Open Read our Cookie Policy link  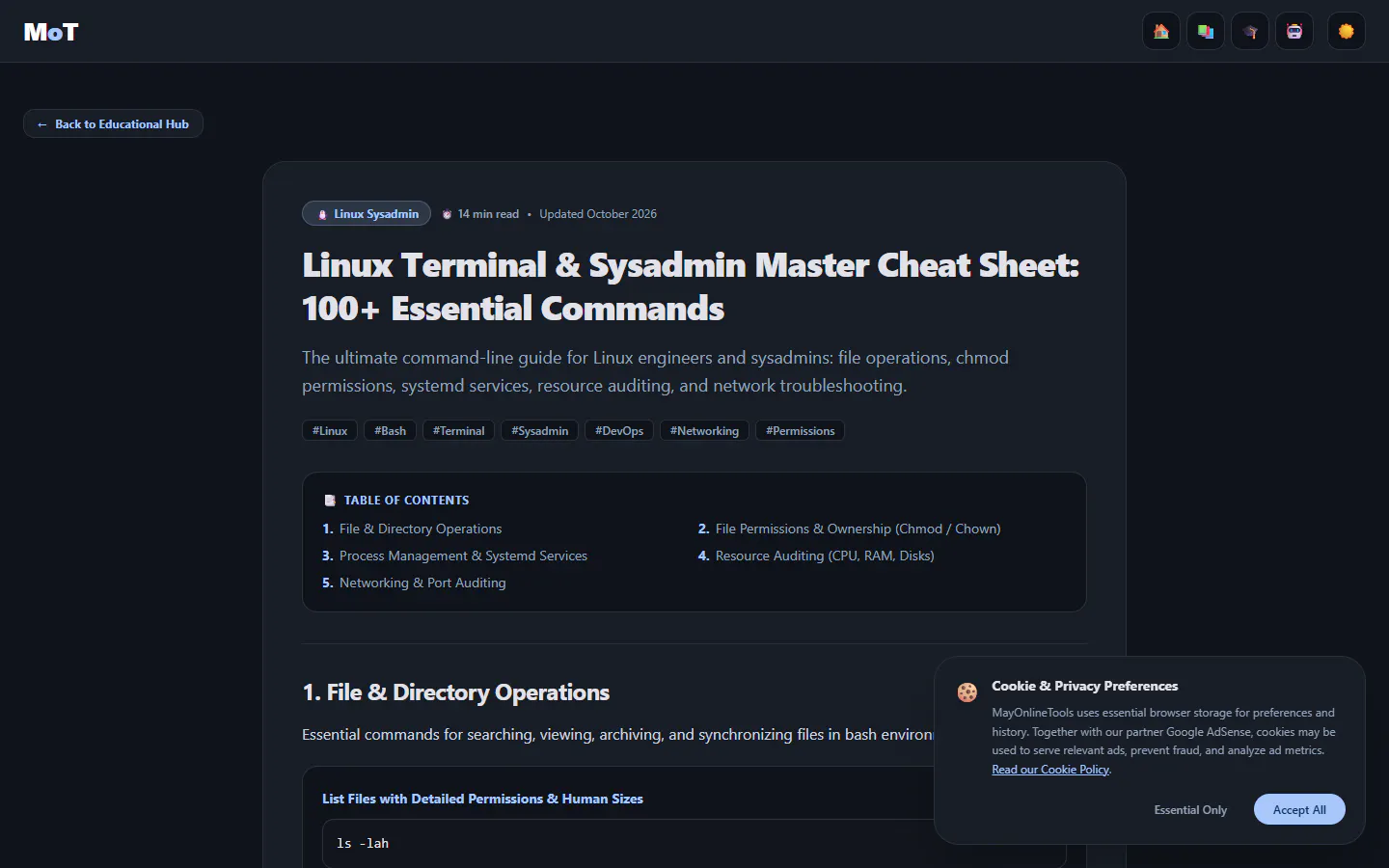[1050, 770]
